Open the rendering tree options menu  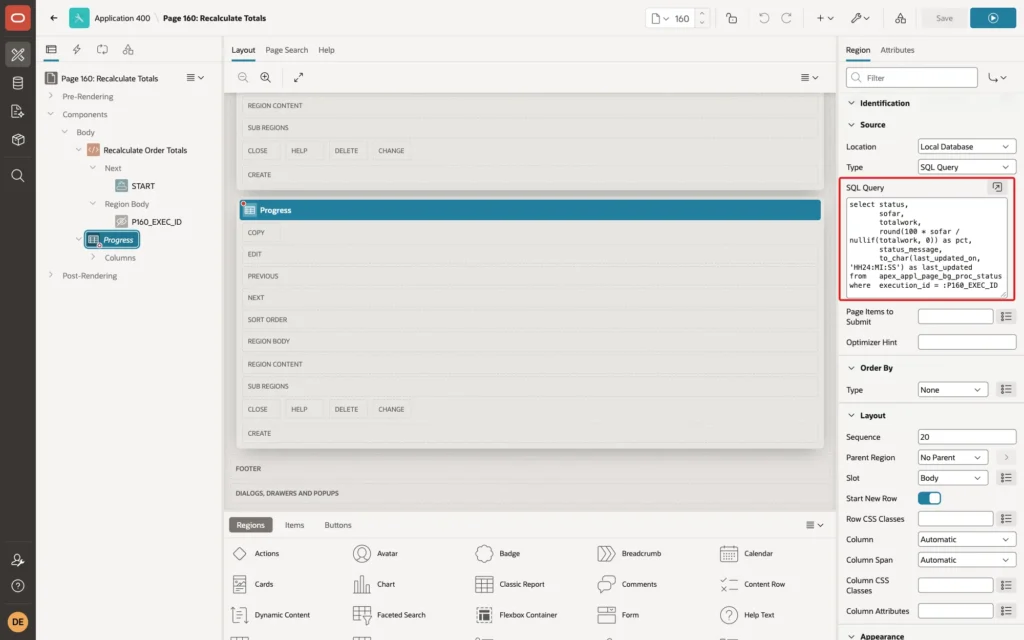tap(195, 78)
